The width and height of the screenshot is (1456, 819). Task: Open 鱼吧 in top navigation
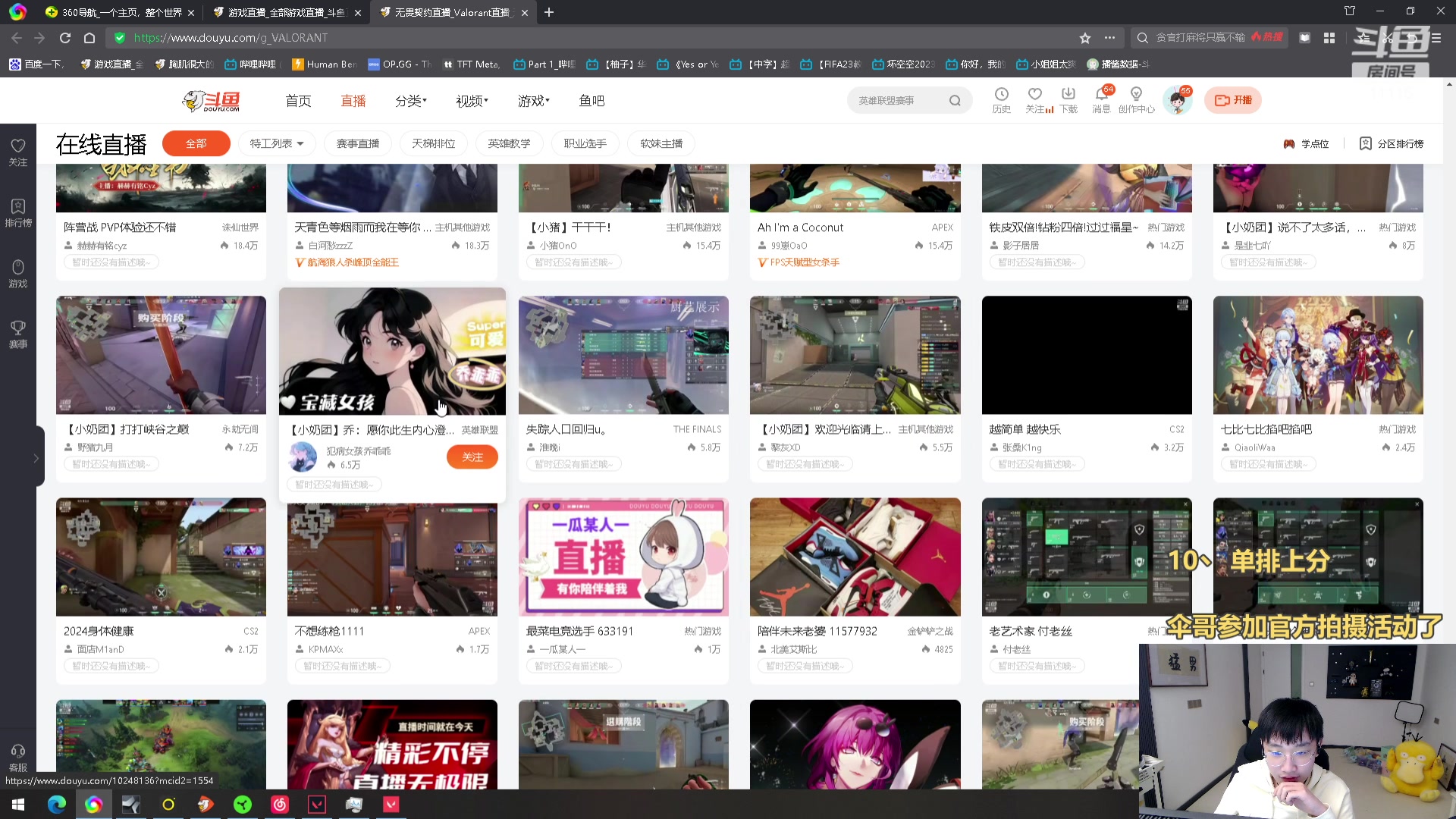(x=591, y=101)
